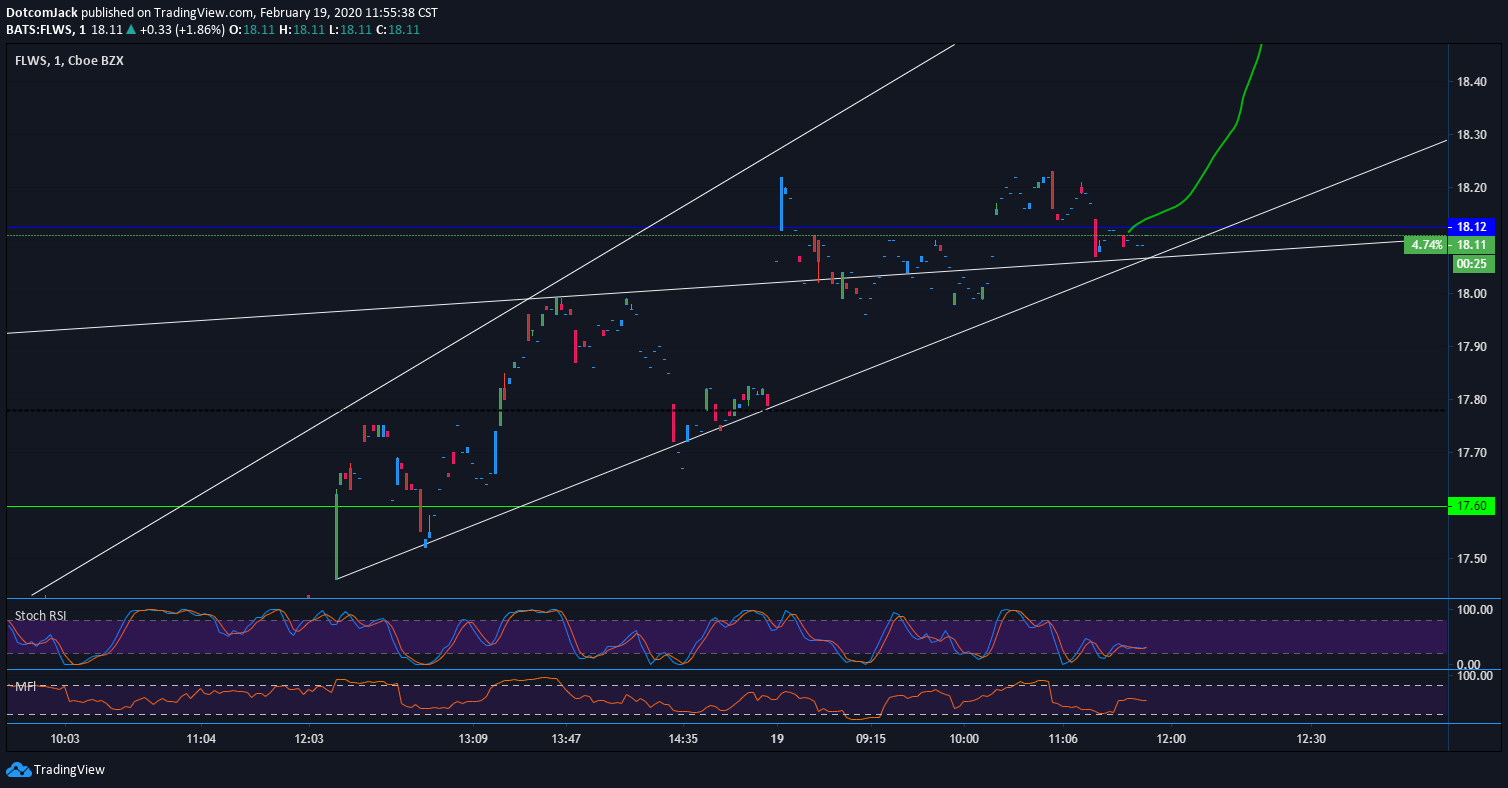The image size is (1508, 788).
Task: Click the 100.00 MFI scale value
Action: [1473, 677]
